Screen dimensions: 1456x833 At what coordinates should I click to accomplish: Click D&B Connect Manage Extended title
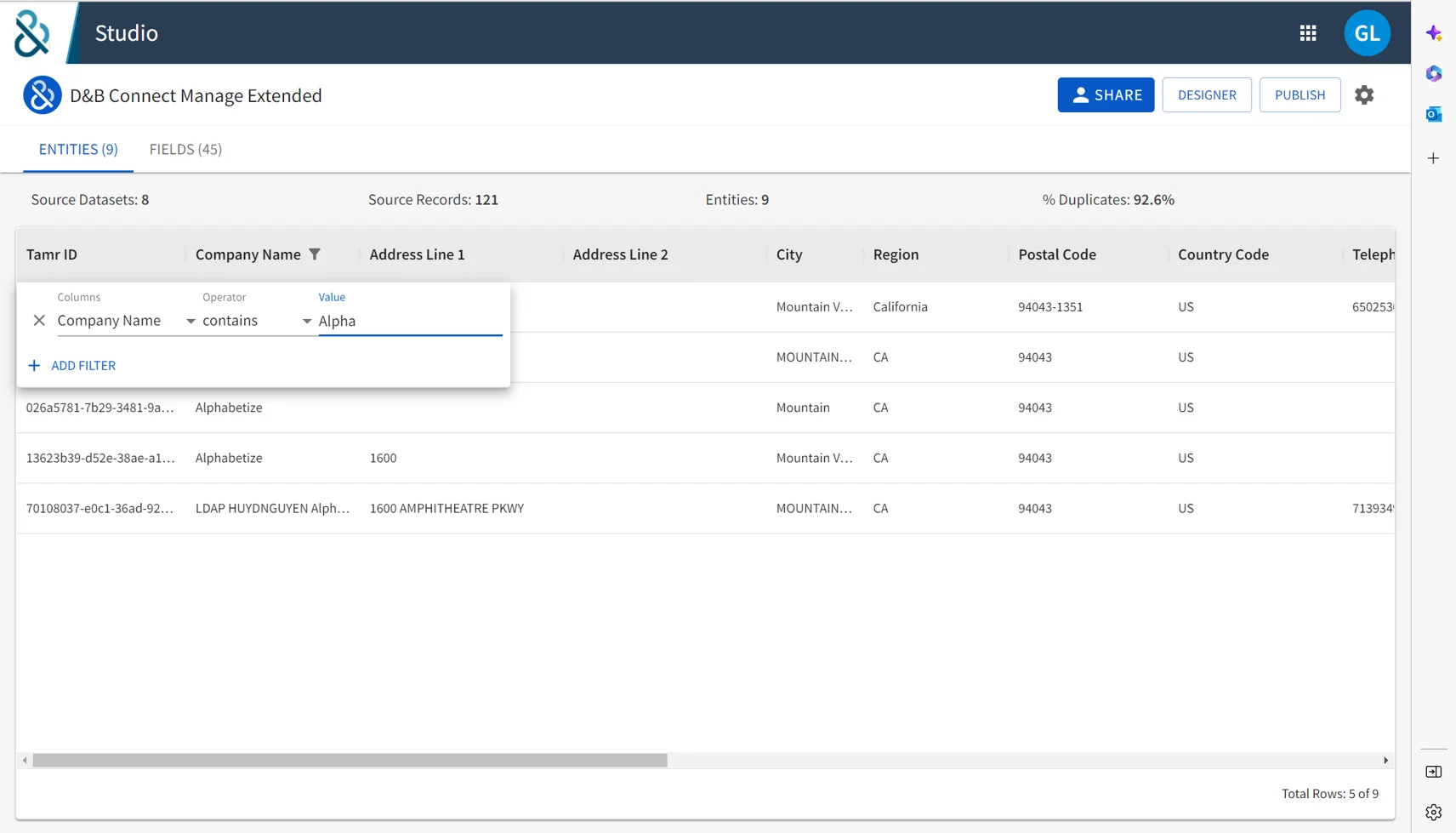coord(196,95)
